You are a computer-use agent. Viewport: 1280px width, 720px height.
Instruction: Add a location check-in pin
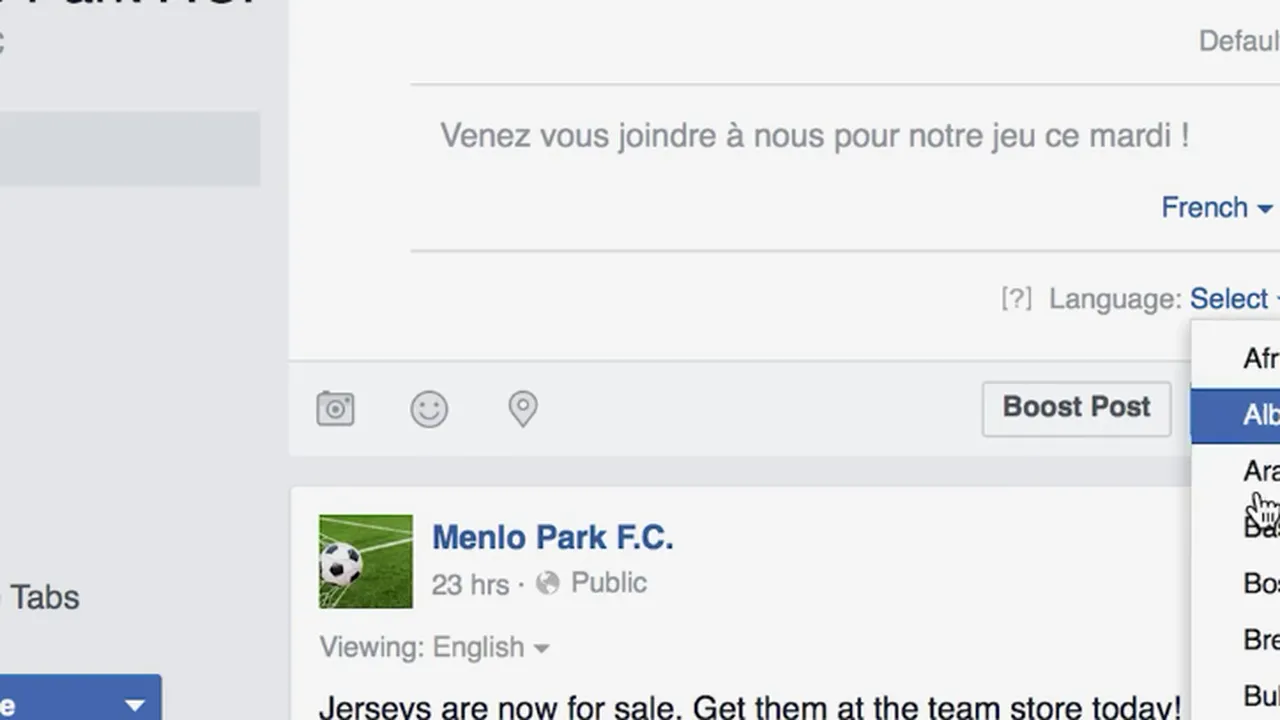(522, 408)
